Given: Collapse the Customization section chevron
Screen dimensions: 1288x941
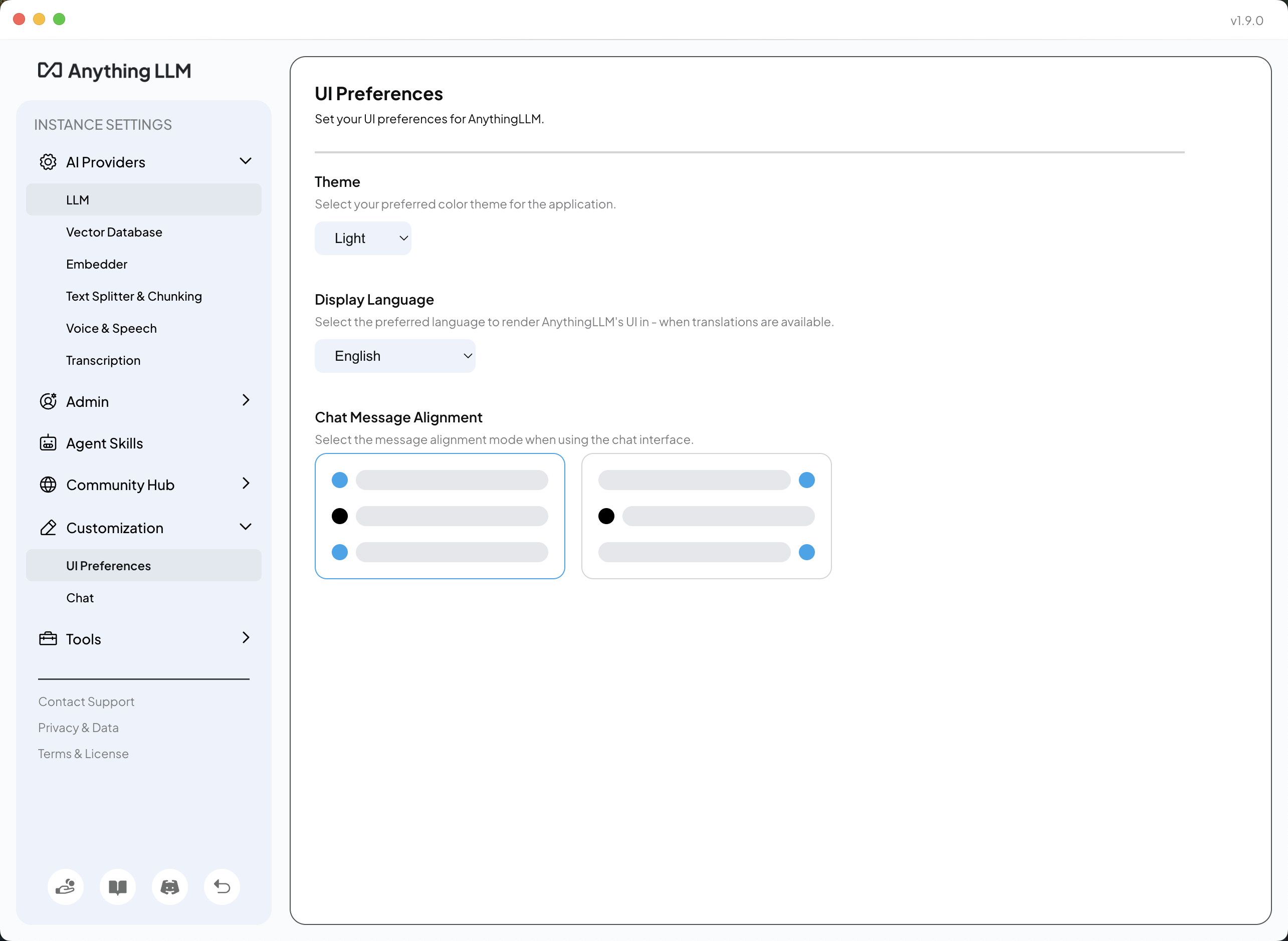Looking at the screenshot, I should tap(246, 527).
